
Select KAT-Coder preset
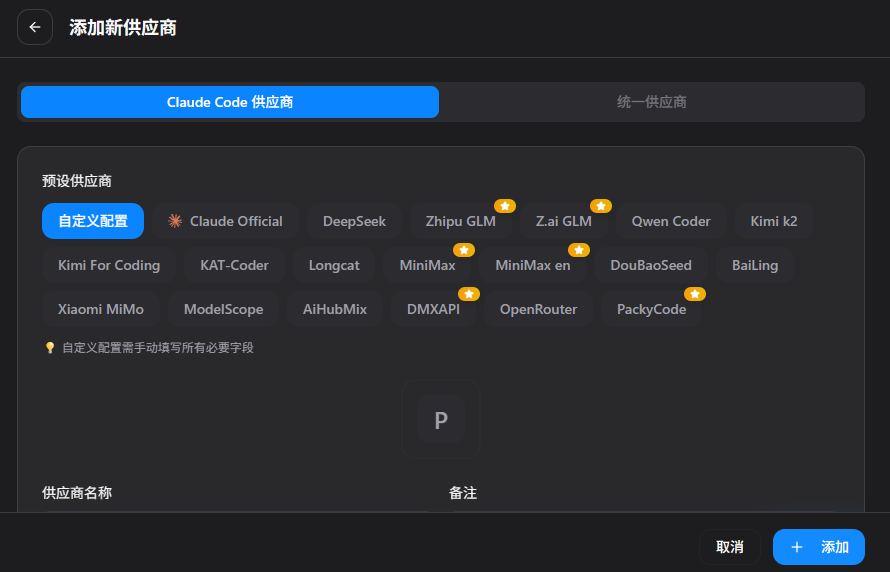(234, 265)
